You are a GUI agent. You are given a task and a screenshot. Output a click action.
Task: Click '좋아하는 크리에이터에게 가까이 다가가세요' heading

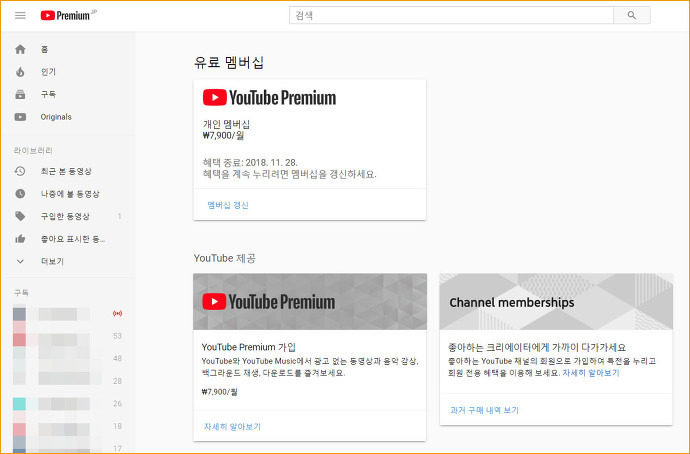(537, 347)
